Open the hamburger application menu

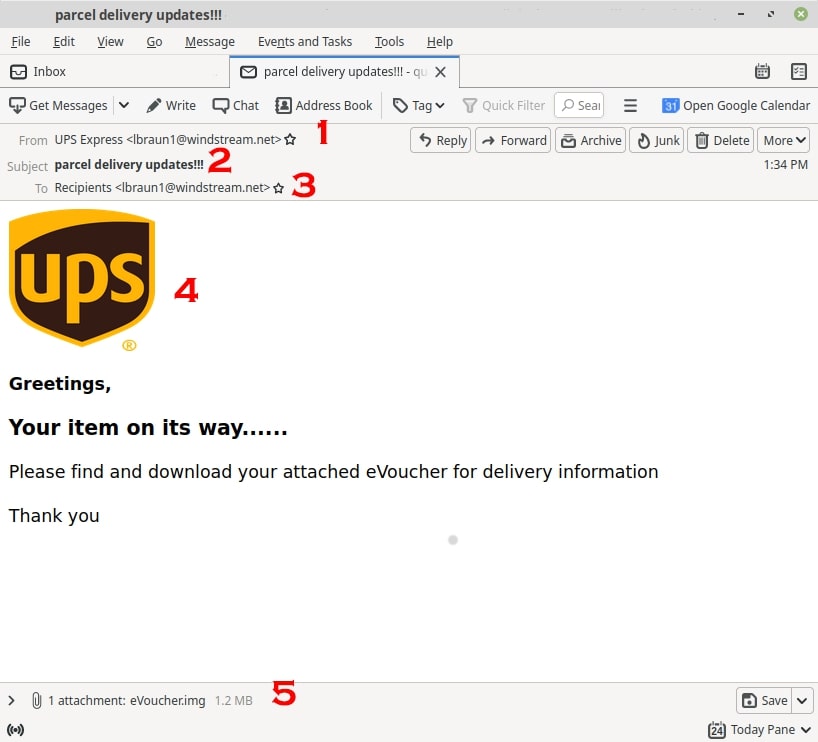pyautogui.click(x=630, y=105)
